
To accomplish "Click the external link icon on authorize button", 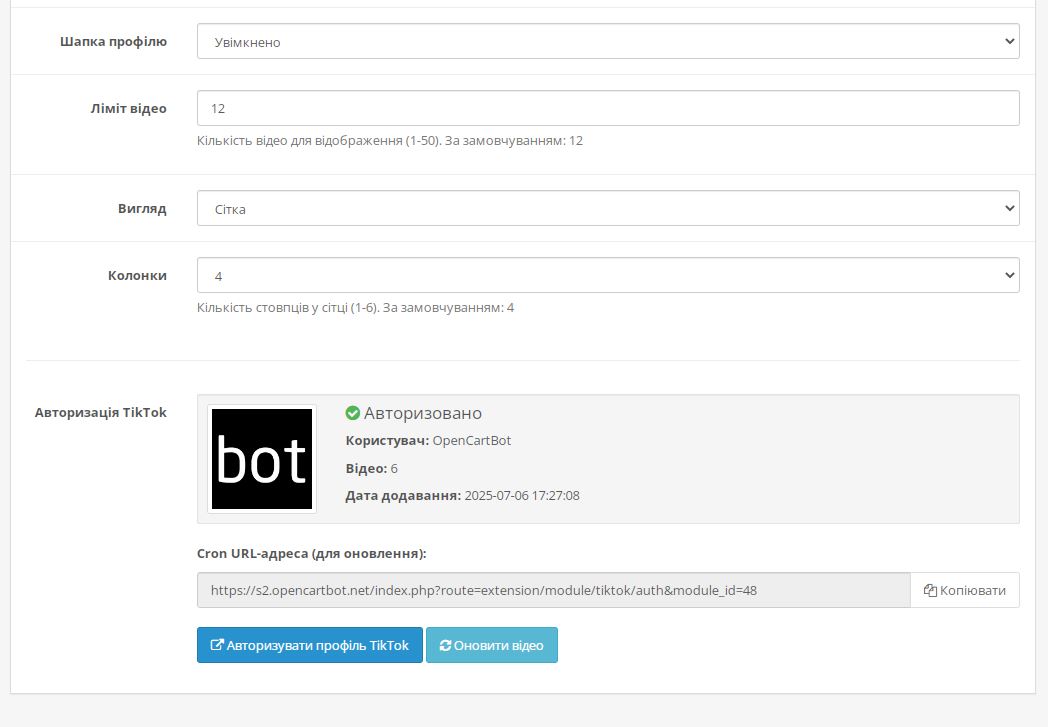I will click(217, 645).
